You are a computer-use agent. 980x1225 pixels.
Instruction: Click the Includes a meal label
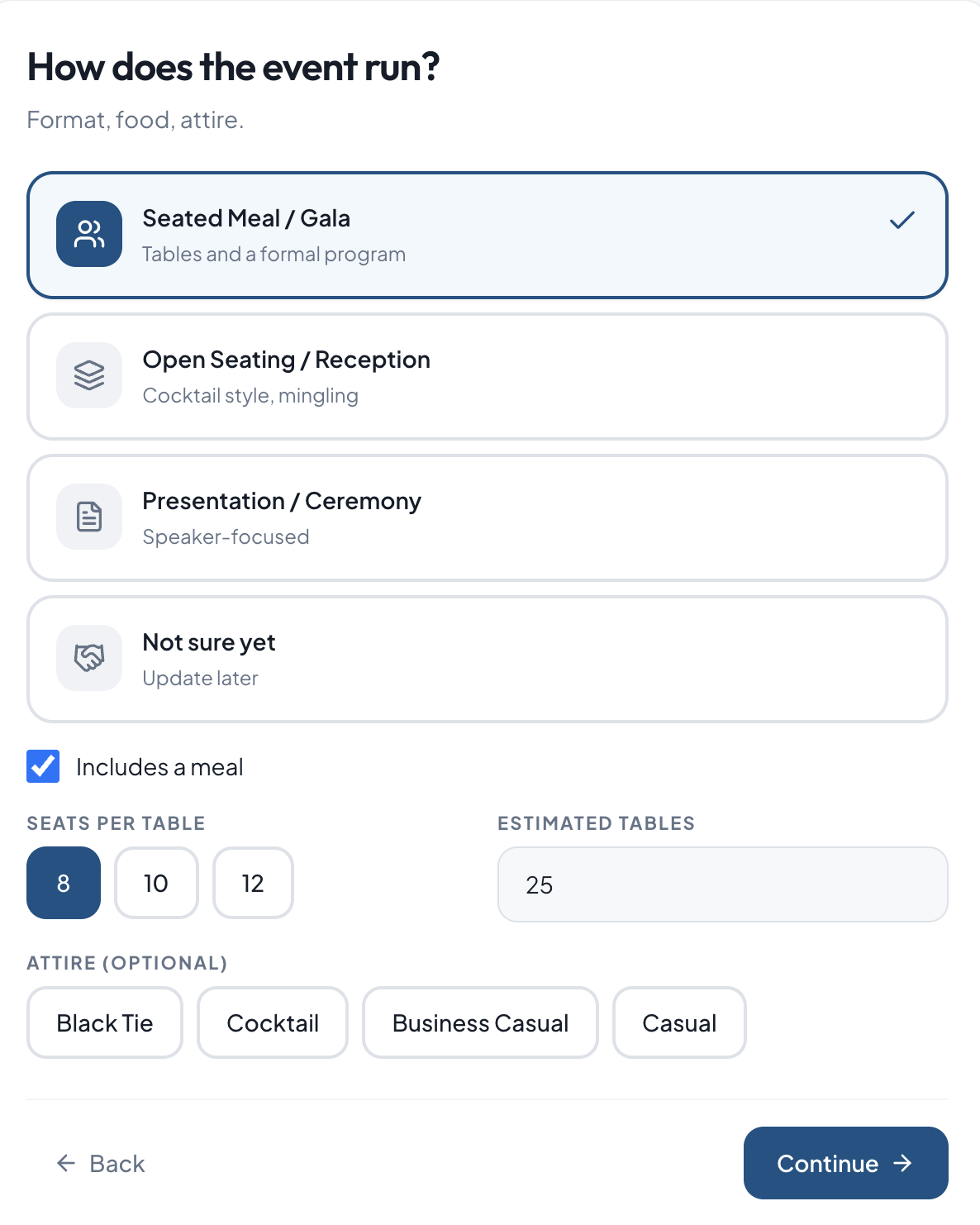pyautogui.click(x=159, y=767)
